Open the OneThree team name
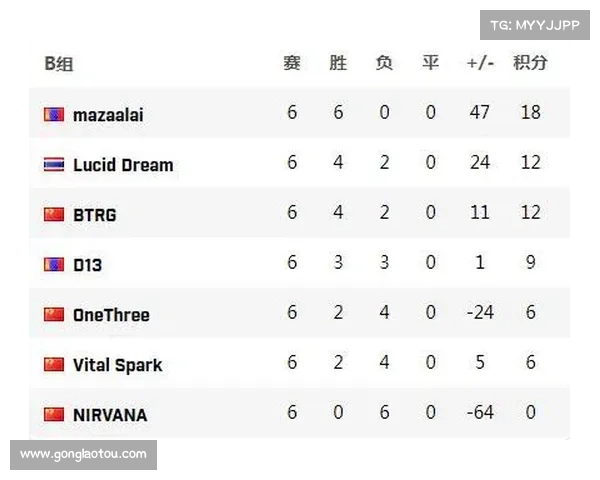 [111, 315]
